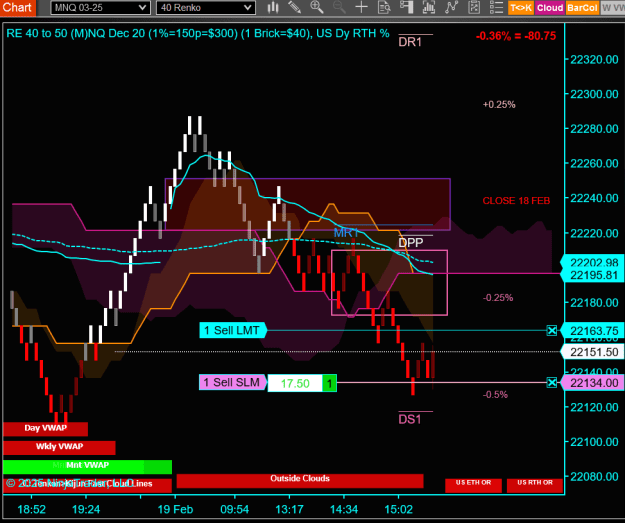Open the data series icon

click(x=428, y=7)
